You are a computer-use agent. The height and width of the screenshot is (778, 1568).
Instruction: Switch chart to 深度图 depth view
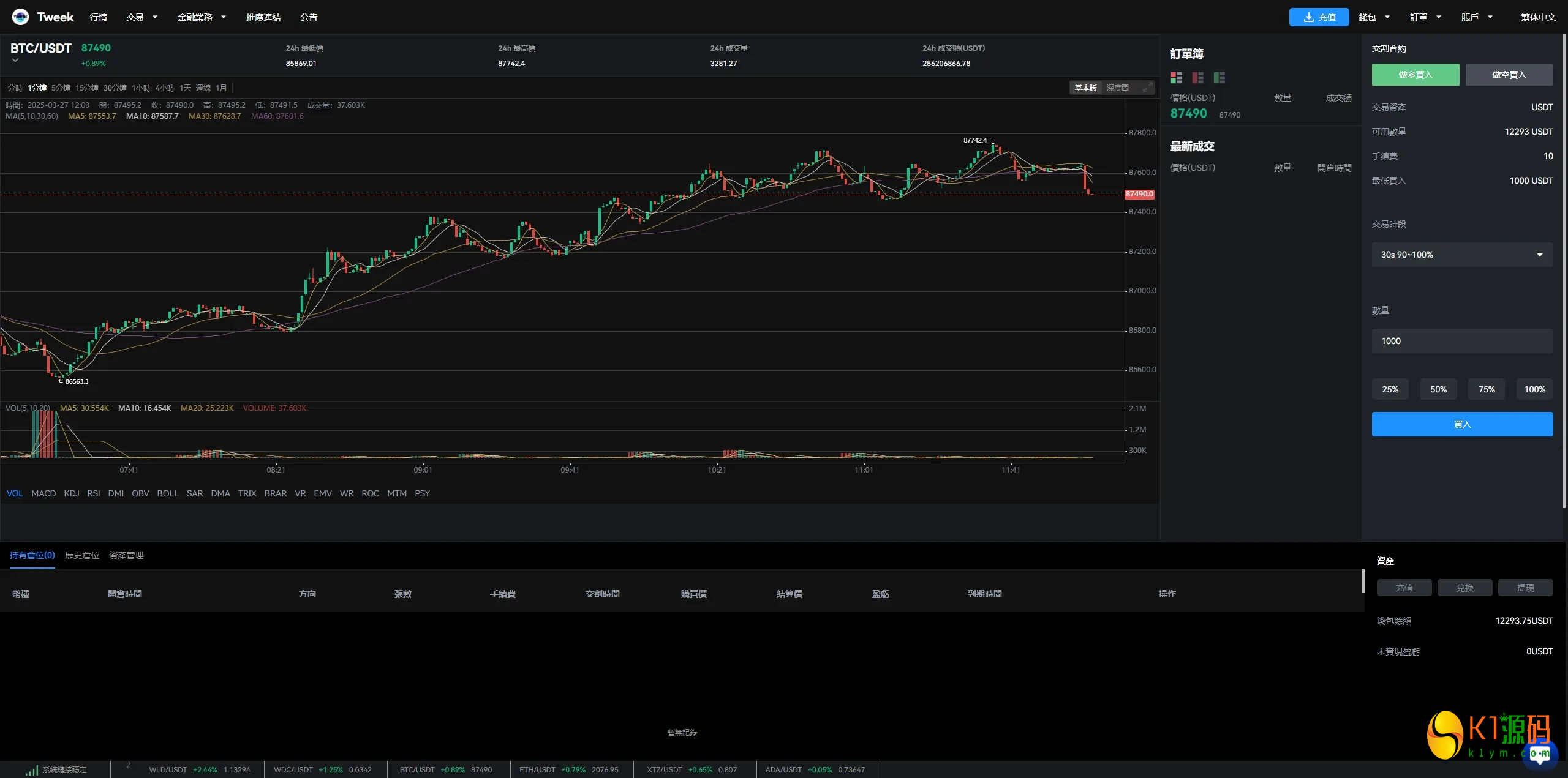point(1117,88)
